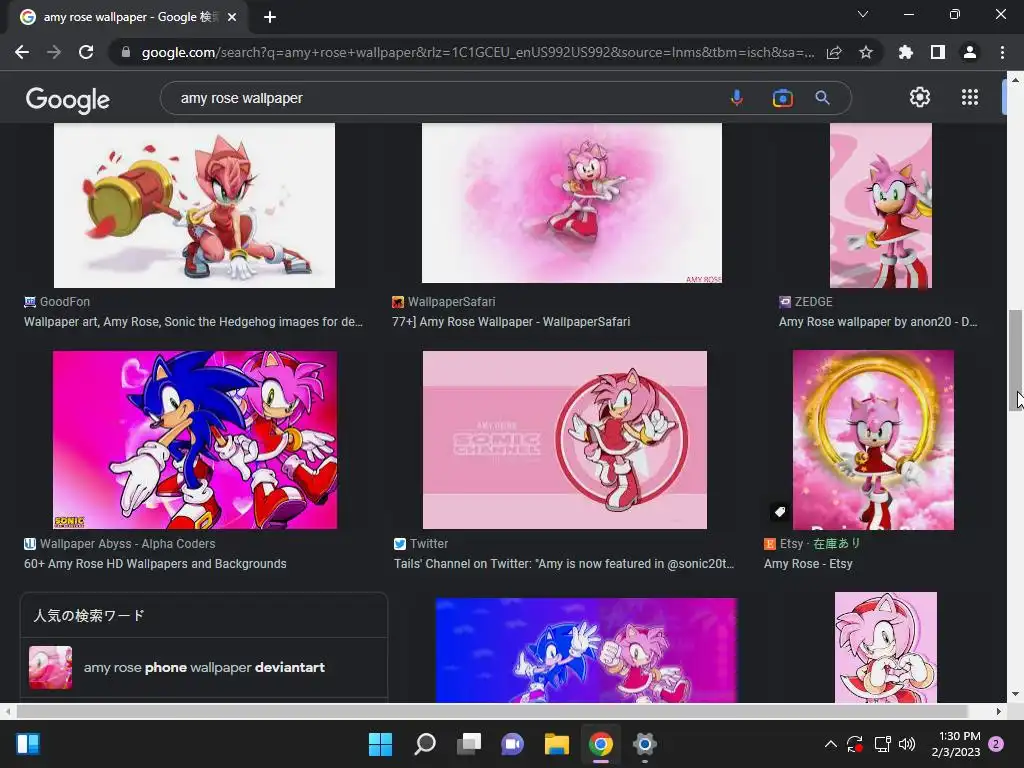Screen dimensions: 1024x768
Task: Click the amy rose wallpaper search field
Action: (444, 98)
